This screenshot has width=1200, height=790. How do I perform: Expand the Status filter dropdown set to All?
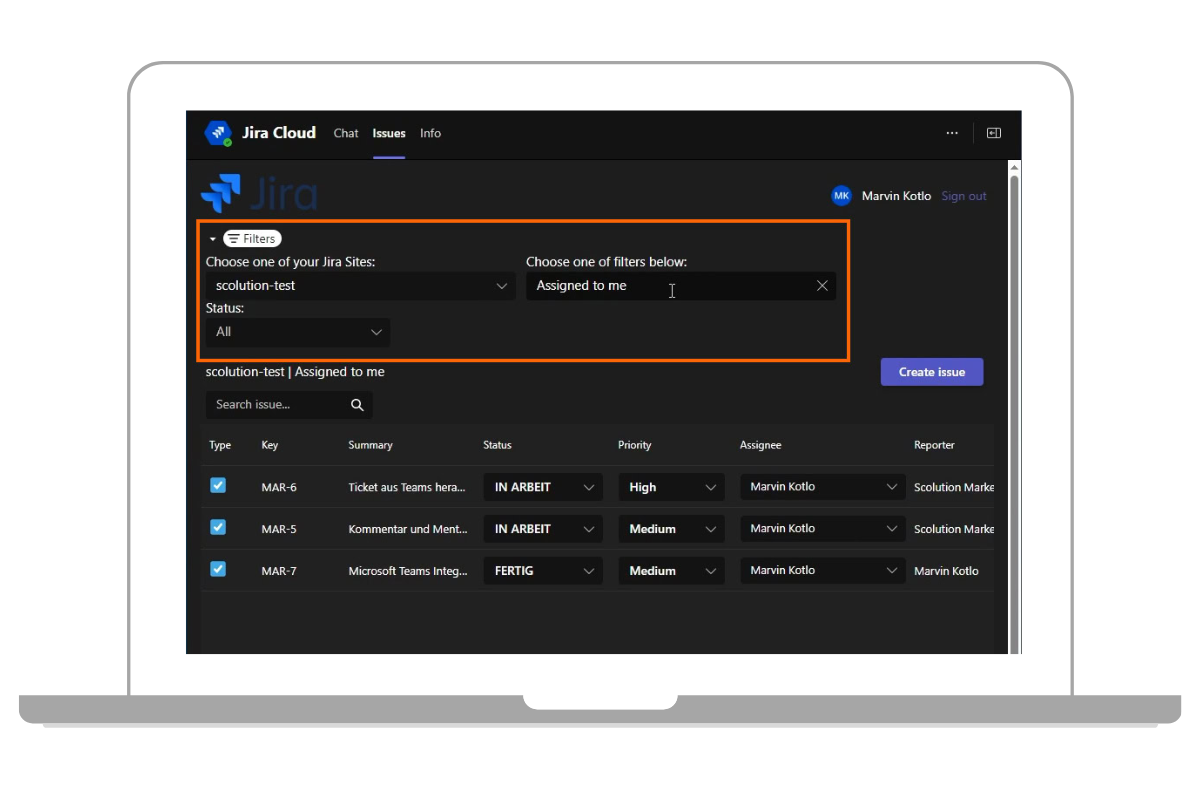(298, 332)
